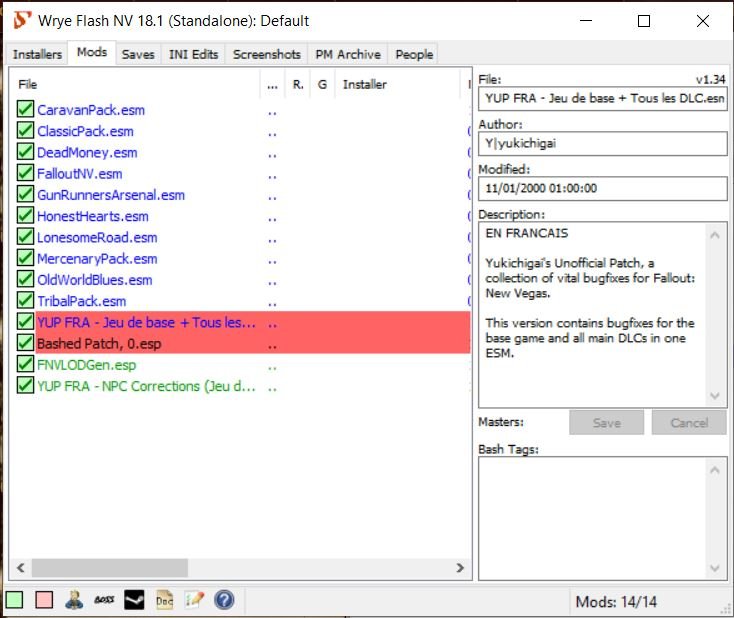Switch to the Saves tab
The image size is (734, 618).
[138, 54]
